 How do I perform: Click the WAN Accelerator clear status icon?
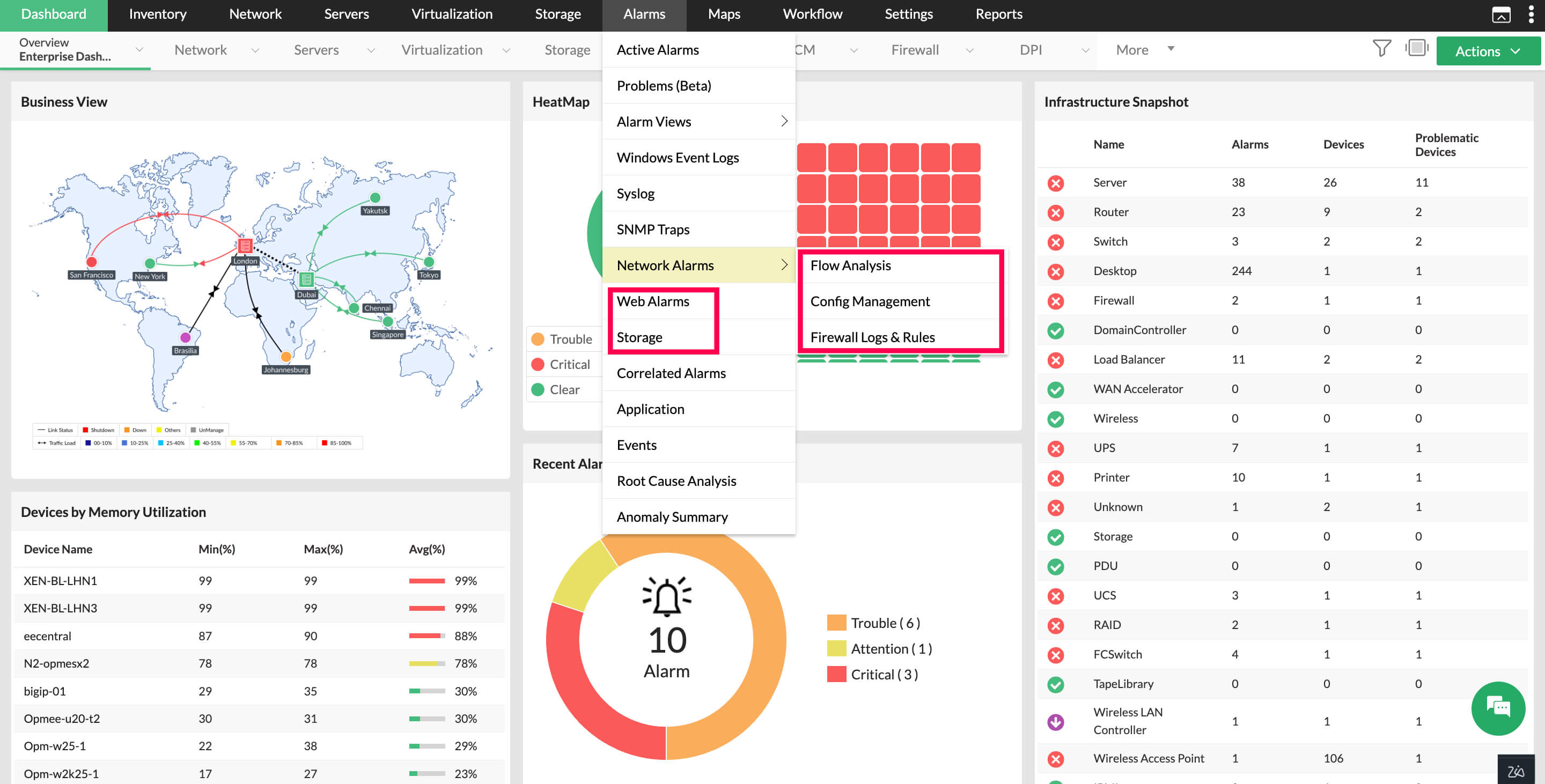pos(1056,389)
